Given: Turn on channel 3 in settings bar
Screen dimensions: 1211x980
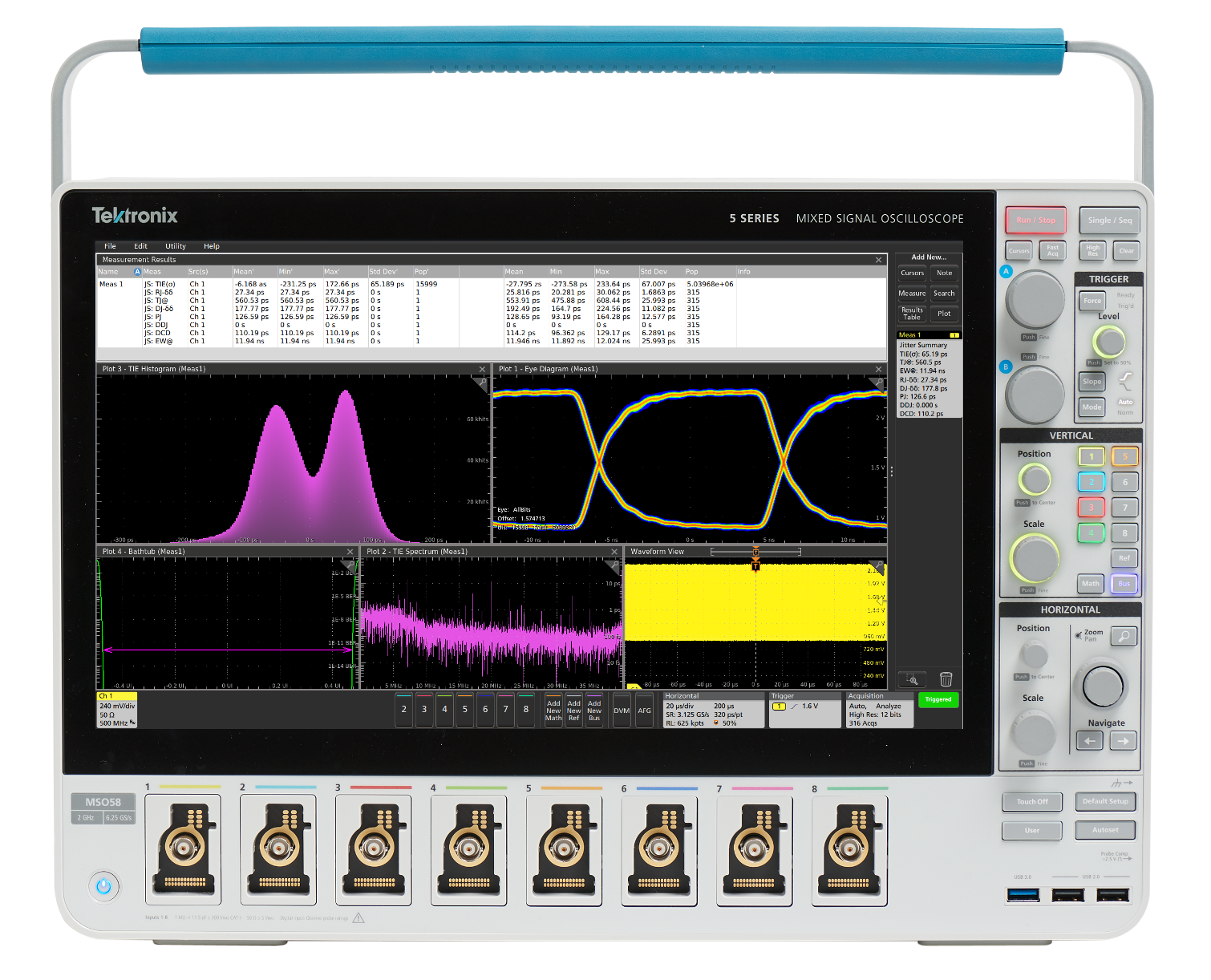Looking at the screenshot, I should pyautogui.click(x=424, y=710).
